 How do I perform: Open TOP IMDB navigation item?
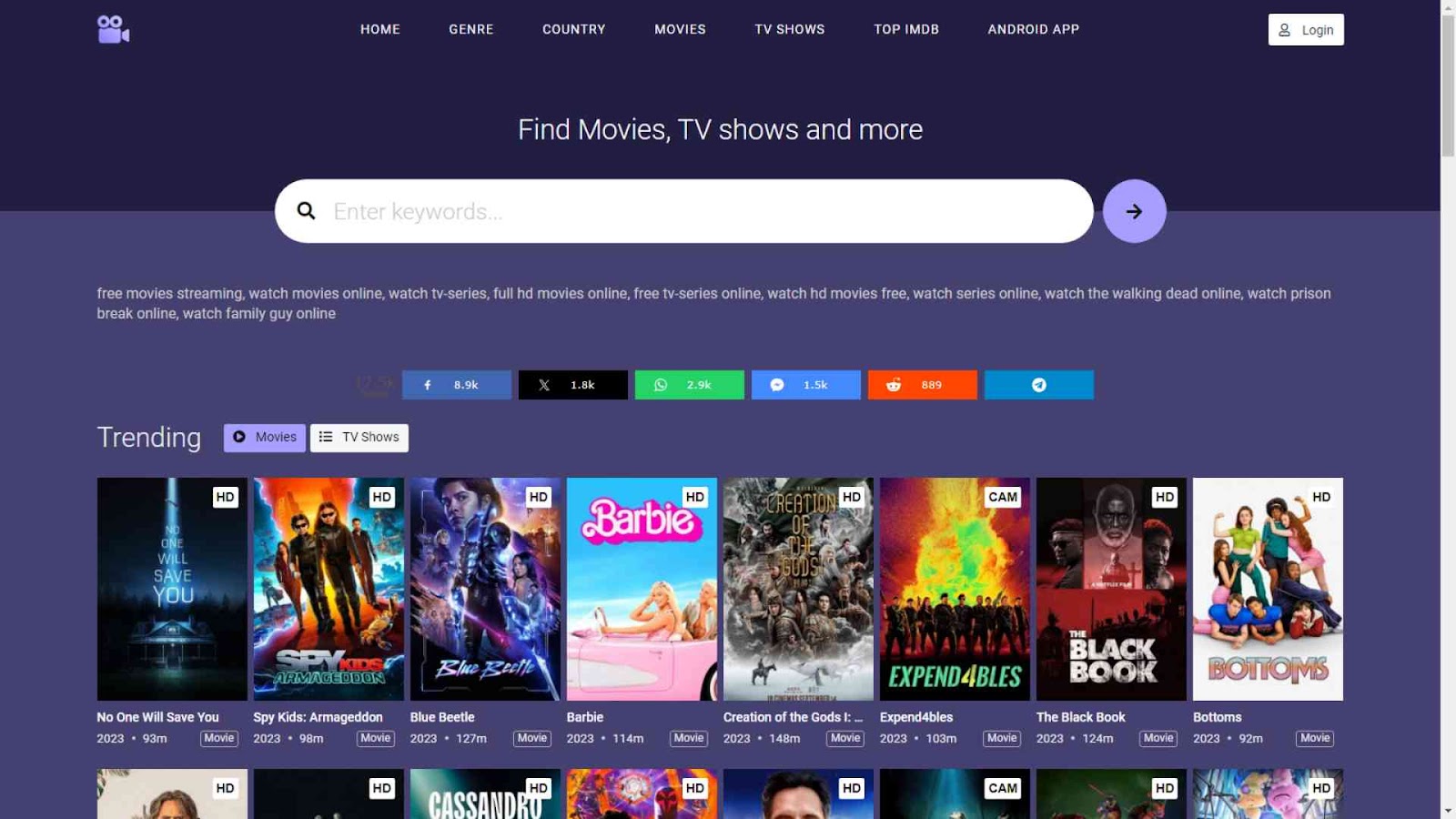(906, 29)
